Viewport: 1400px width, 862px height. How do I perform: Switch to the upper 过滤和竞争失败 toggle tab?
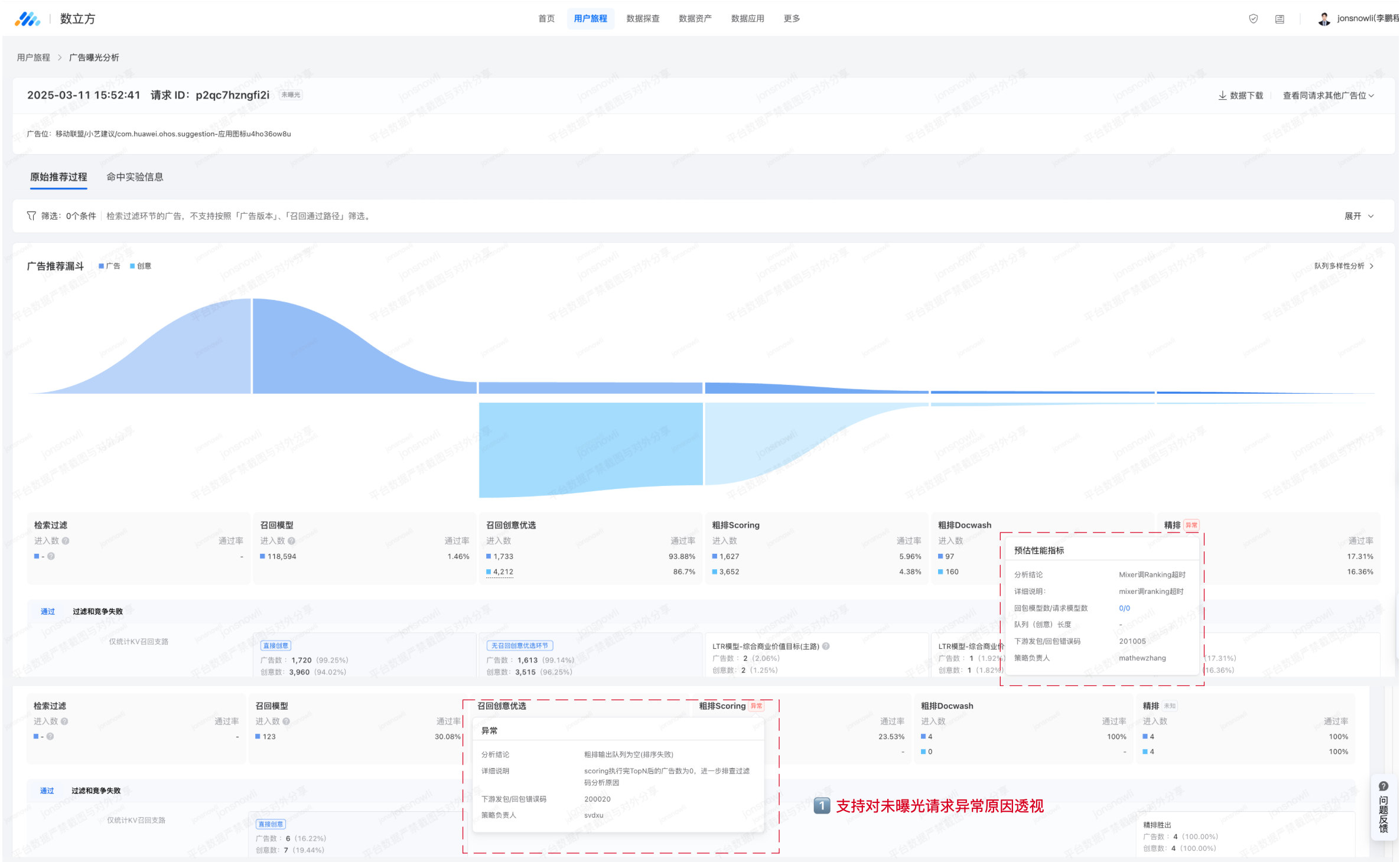point(97,612)
